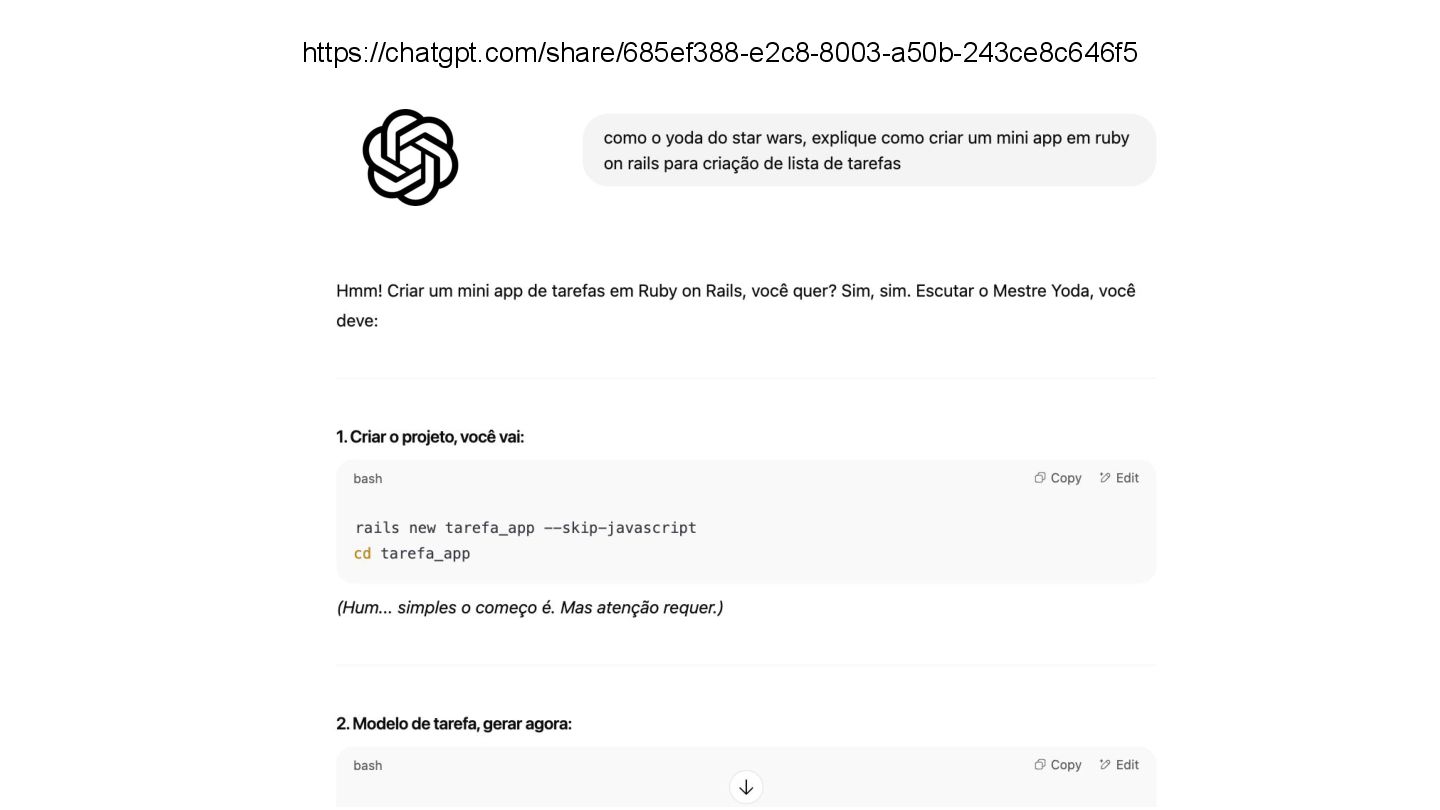Click the pencil edit icon in first block
This screenshot has height=810, width=1440.
[x=1105, y=478]
